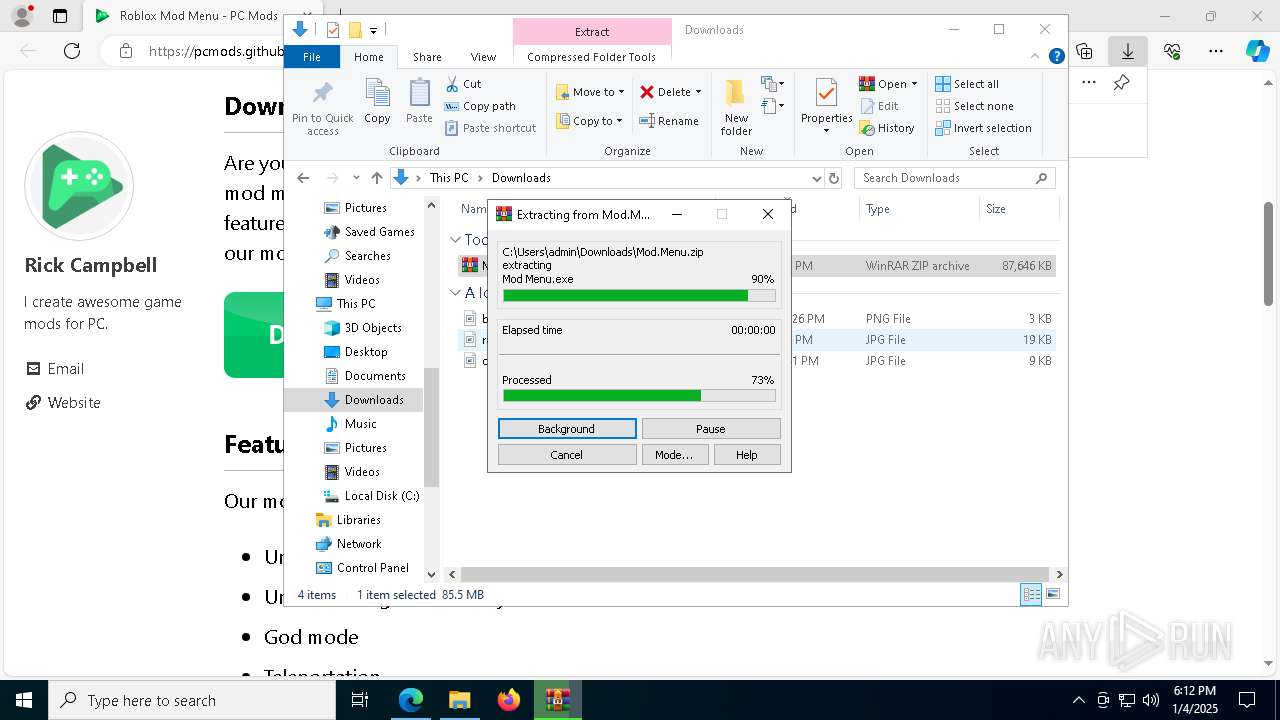Reload the browser page
This screenshot has width=1280, height=720.
pyautogui.click(x=72, y=51)
